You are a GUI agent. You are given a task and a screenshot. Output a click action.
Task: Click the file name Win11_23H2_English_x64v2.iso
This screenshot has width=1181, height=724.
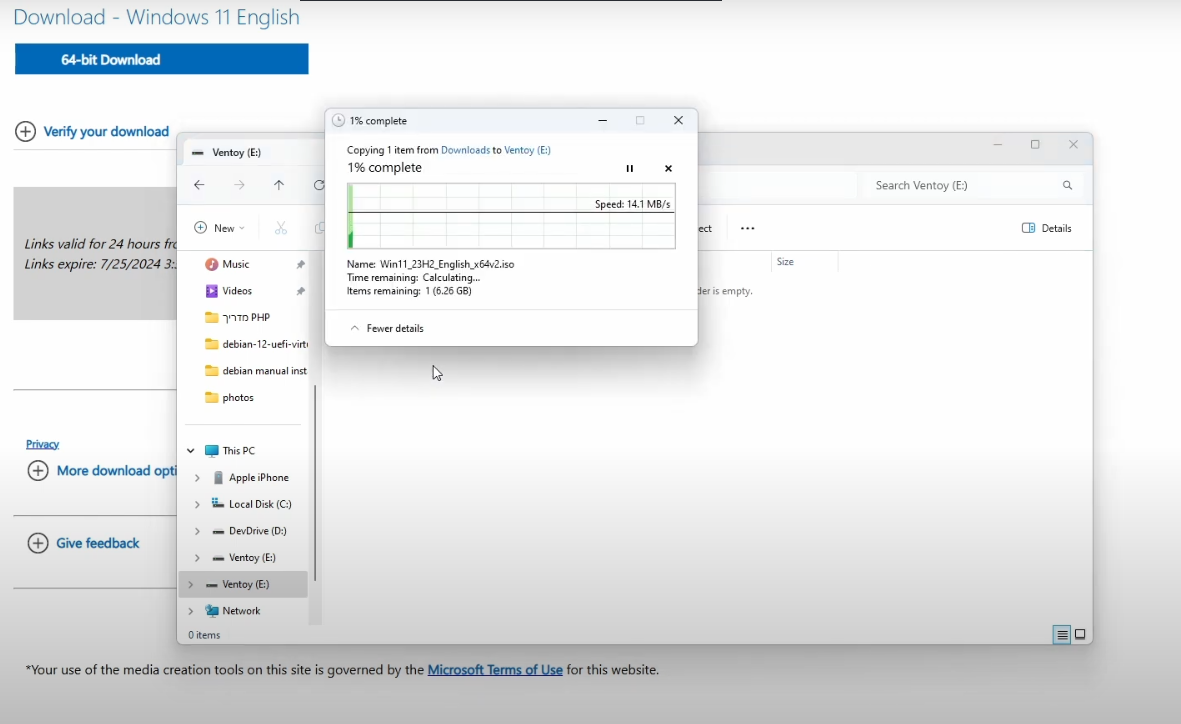[447, 264]
